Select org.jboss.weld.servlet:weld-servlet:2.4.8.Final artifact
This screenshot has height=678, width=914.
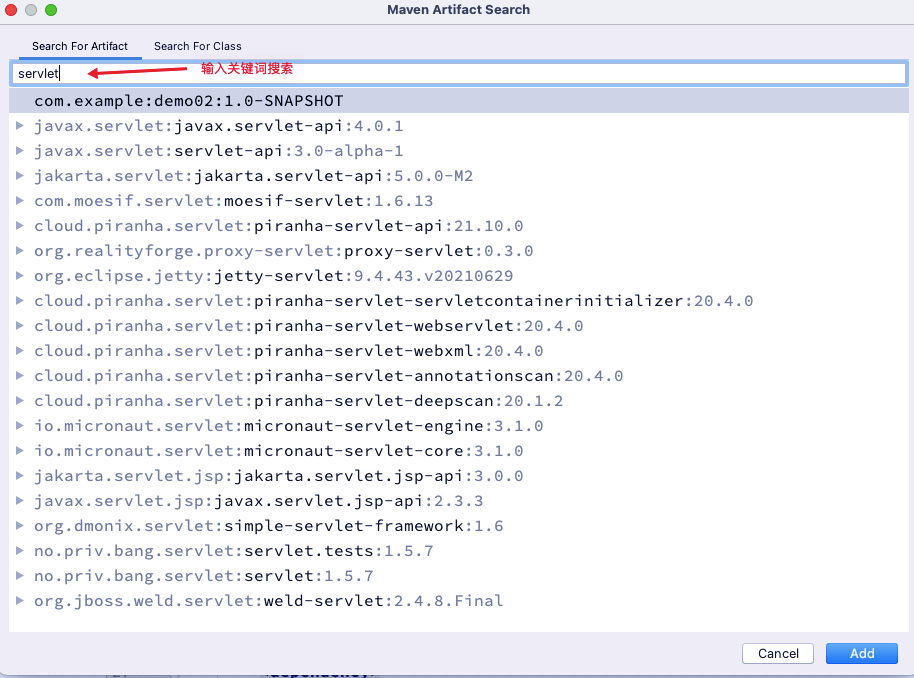(269, 601)
